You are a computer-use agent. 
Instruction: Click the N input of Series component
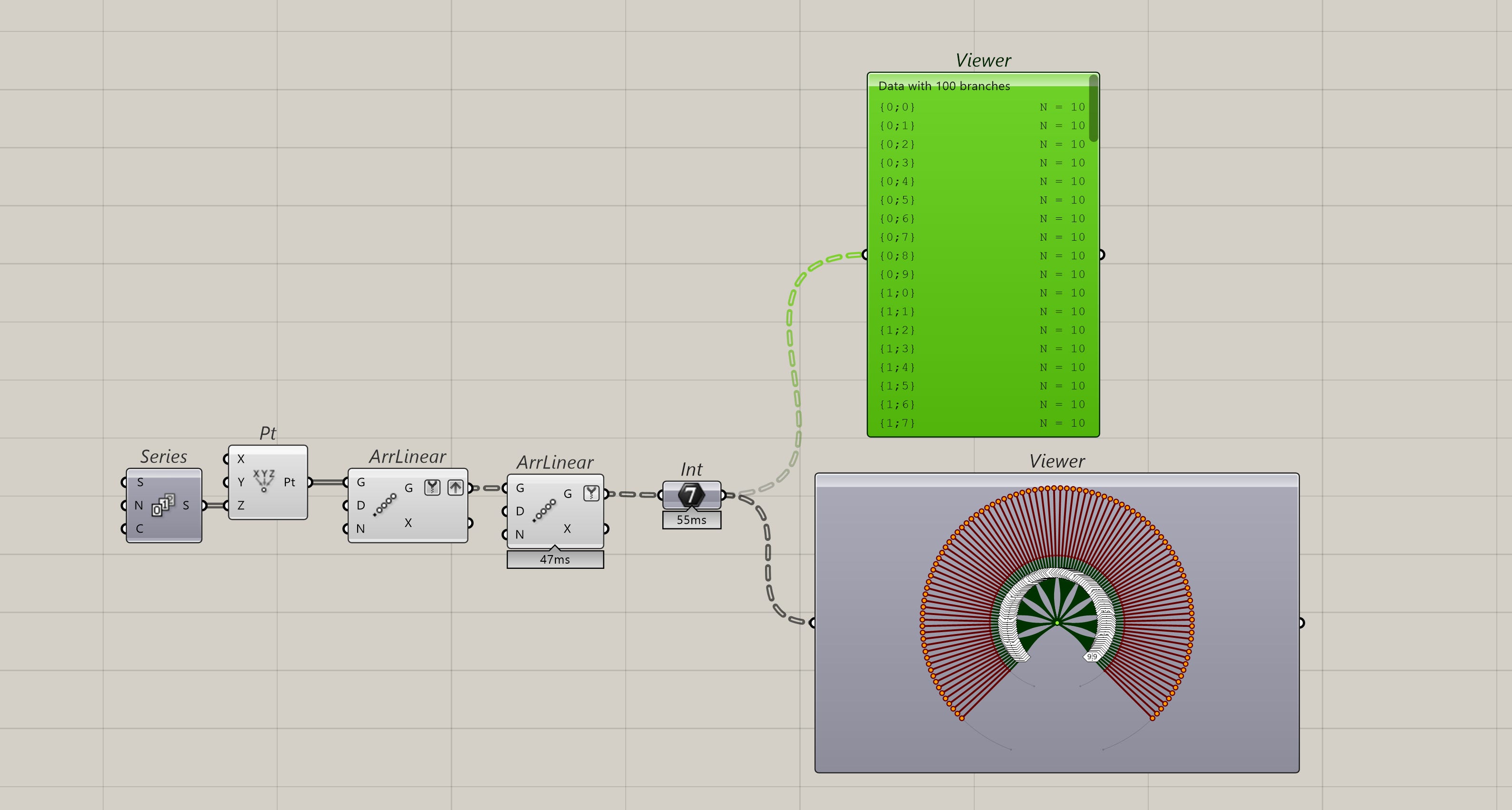(138, 506)
